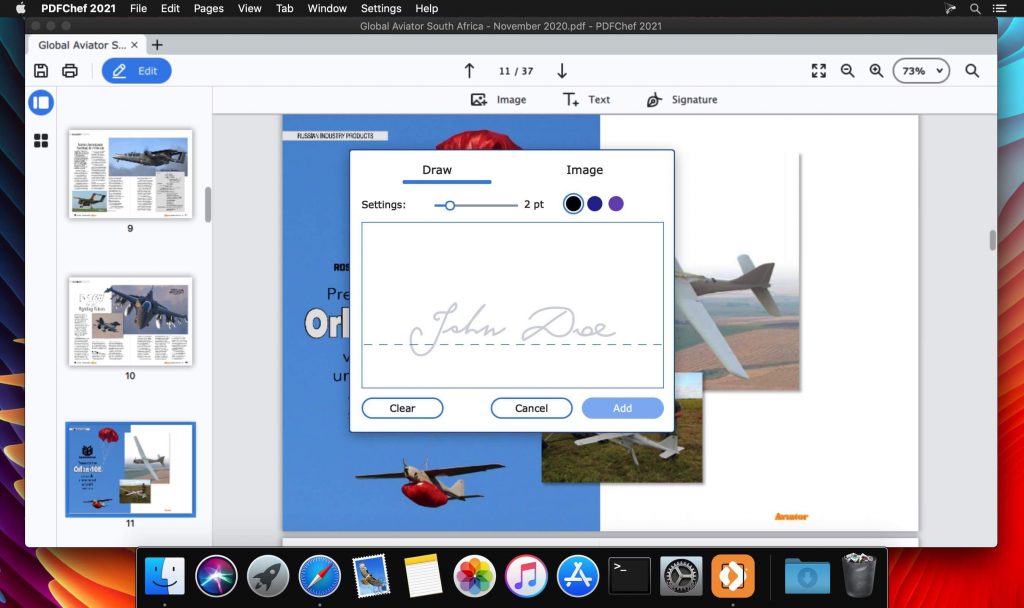1024x608 pixels.
Task: Select the Image insertion tool
Action: [499, 99]
